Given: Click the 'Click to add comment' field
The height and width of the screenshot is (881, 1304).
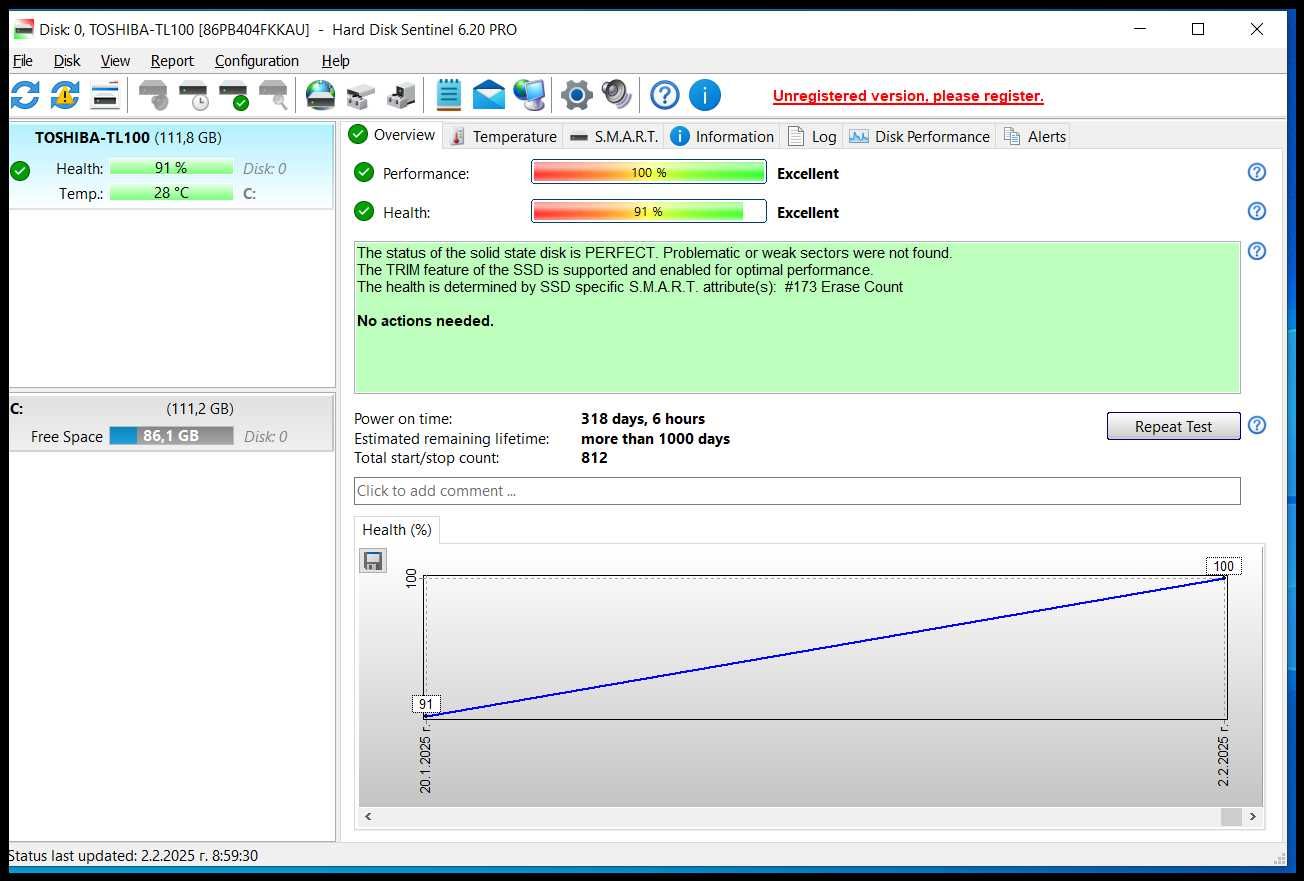Looking at the screenshot, I should (797, 491).
